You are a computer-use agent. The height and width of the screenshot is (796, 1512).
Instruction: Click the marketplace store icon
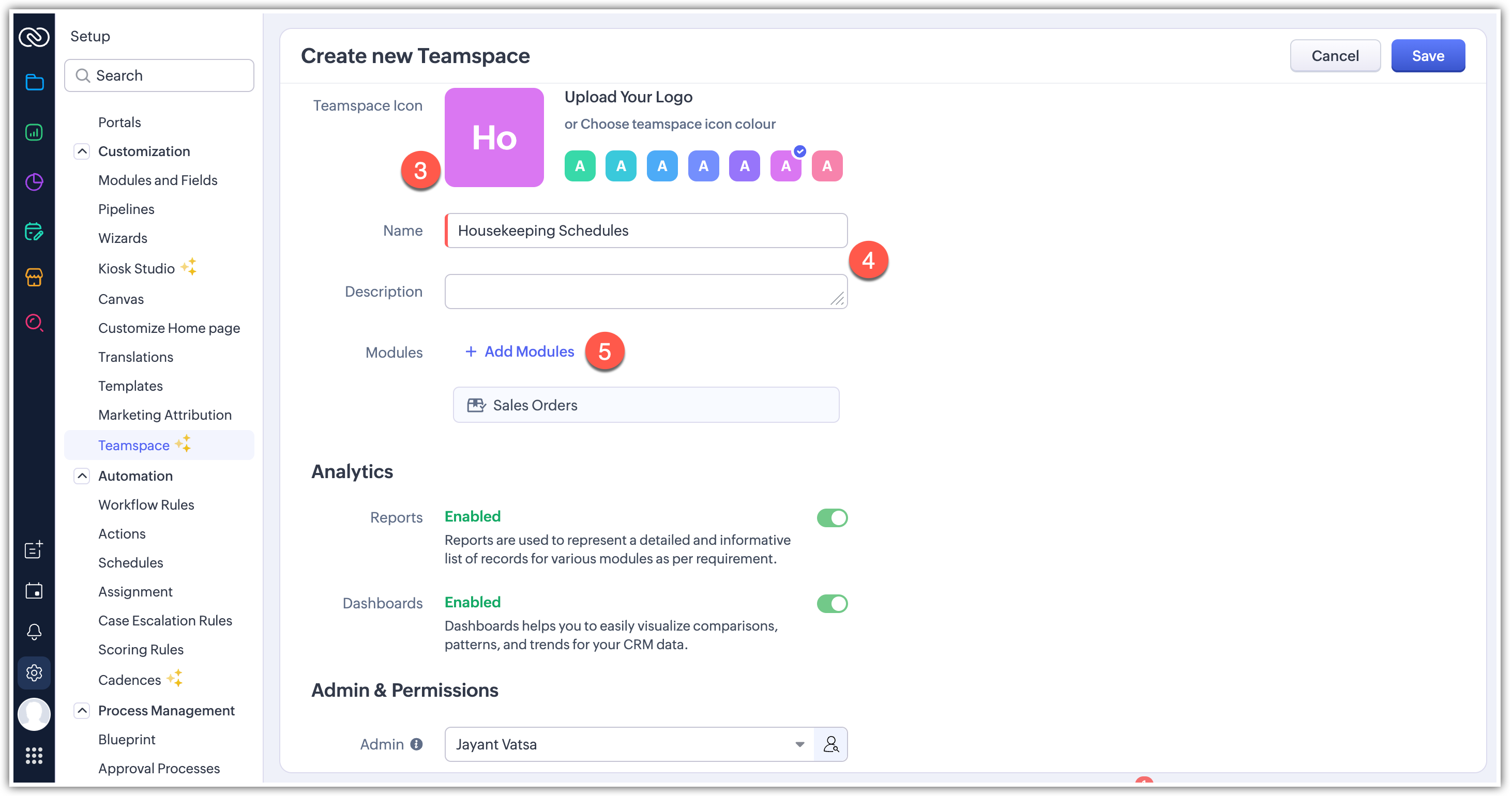click(34, 277)
